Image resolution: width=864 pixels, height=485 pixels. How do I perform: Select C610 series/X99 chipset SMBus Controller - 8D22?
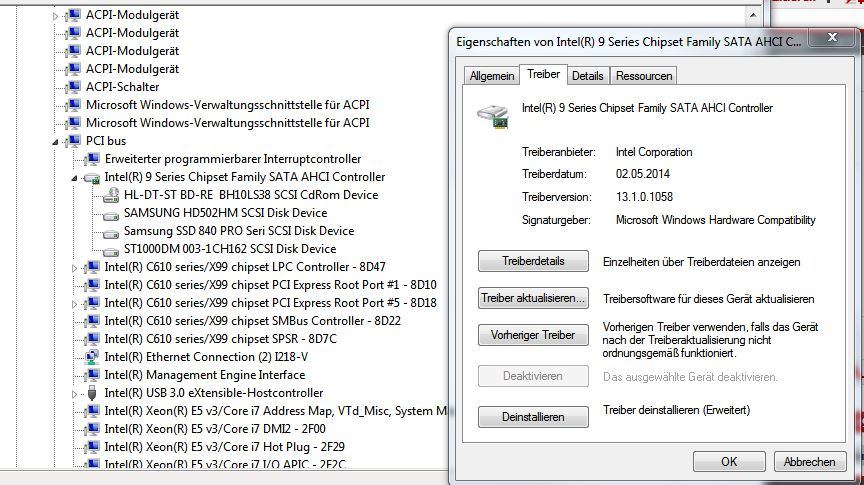(252, 321)
